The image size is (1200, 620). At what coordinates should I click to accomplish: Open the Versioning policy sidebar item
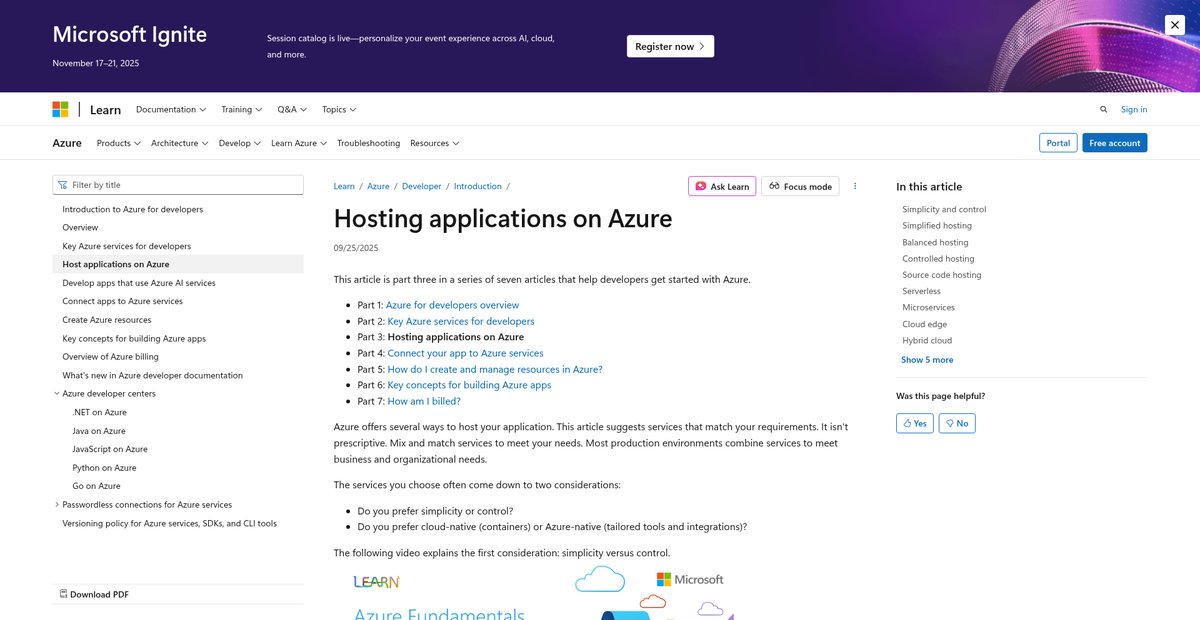[169, 524]
